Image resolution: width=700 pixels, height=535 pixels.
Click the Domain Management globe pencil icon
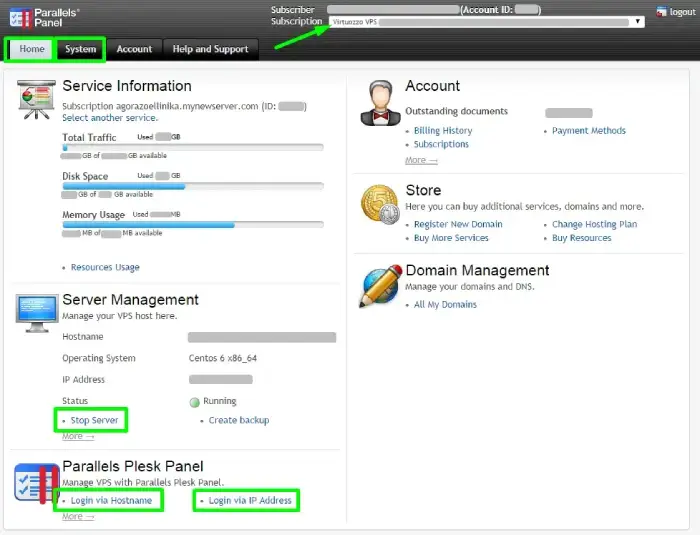point(380,286)
